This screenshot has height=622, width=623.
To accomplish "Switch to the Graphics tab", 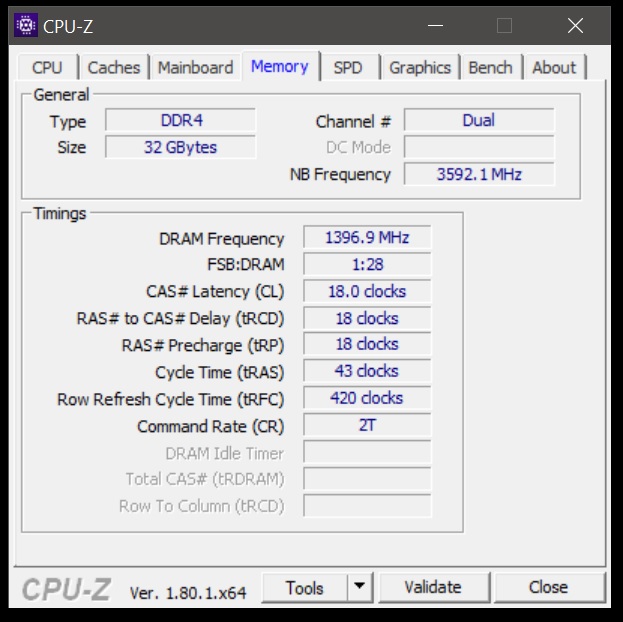I will [x=420, y=68].
